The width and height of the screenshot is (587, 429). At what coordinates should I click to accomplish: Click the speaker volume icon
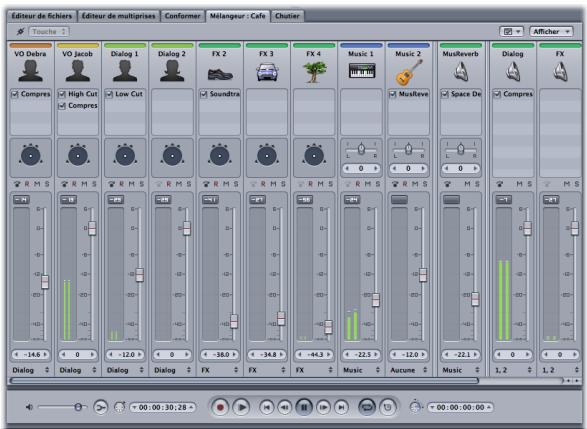tap(29, 407)
